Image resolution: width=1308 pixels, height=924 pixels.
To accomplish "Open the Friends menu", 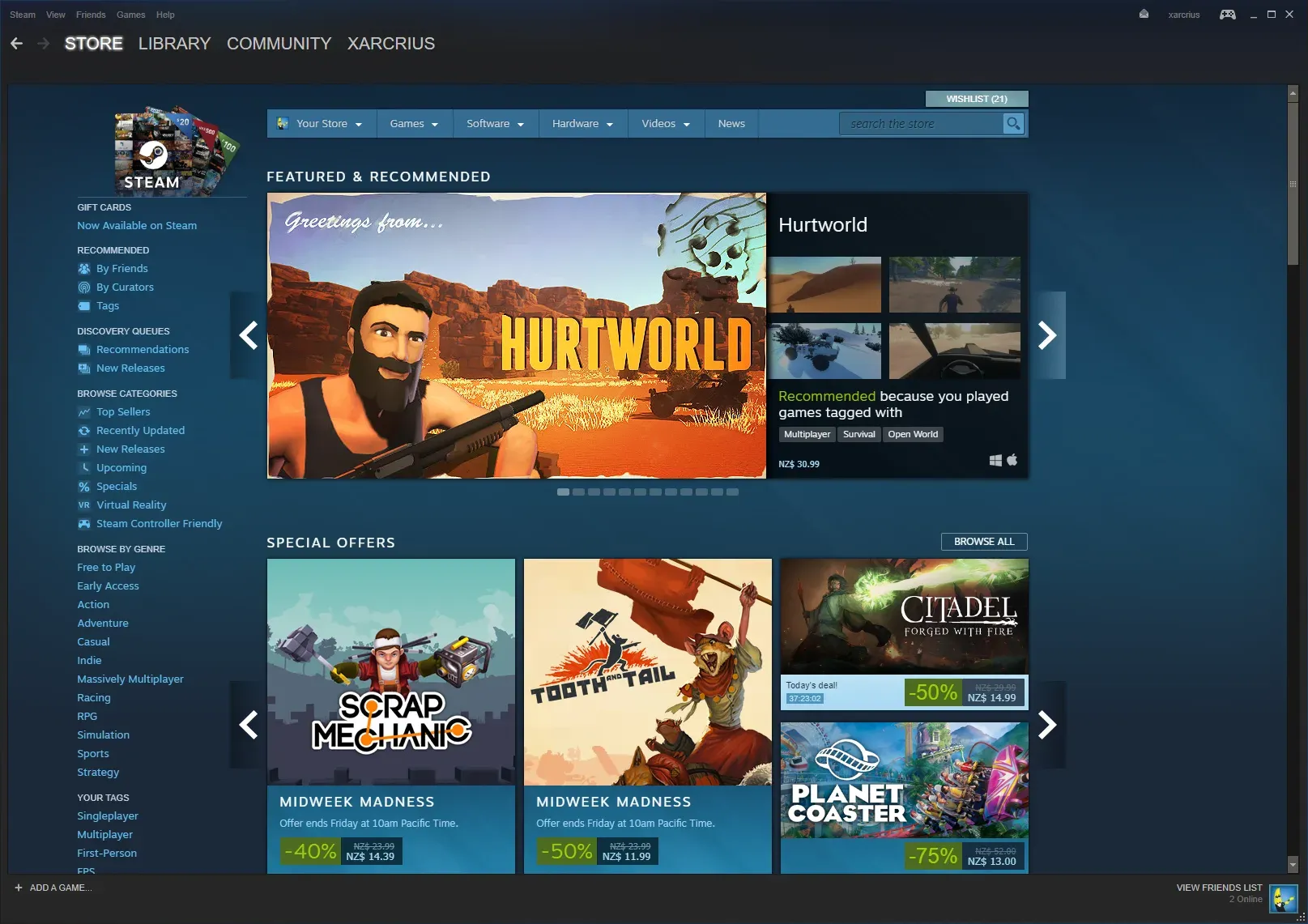I will [91, 15].
